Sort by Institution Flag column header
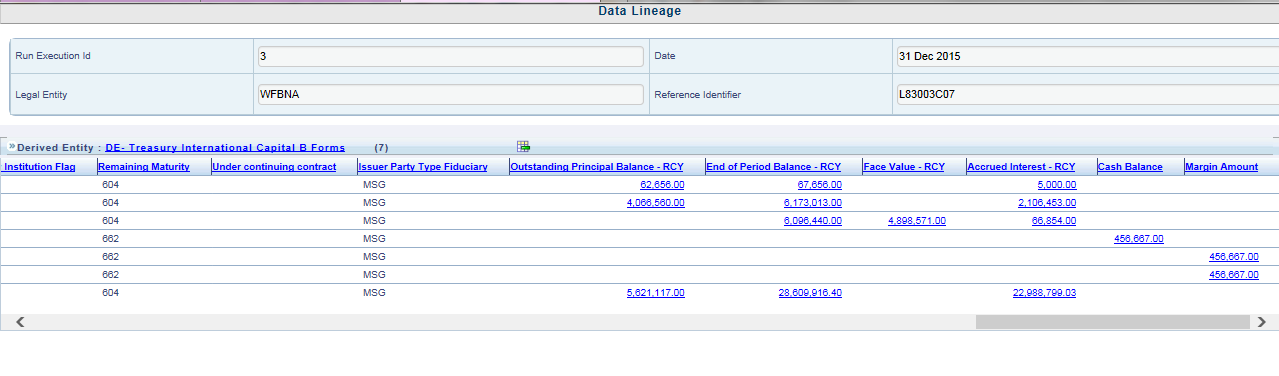Screen dimensions: 1279x376 [x=40, y=167]
